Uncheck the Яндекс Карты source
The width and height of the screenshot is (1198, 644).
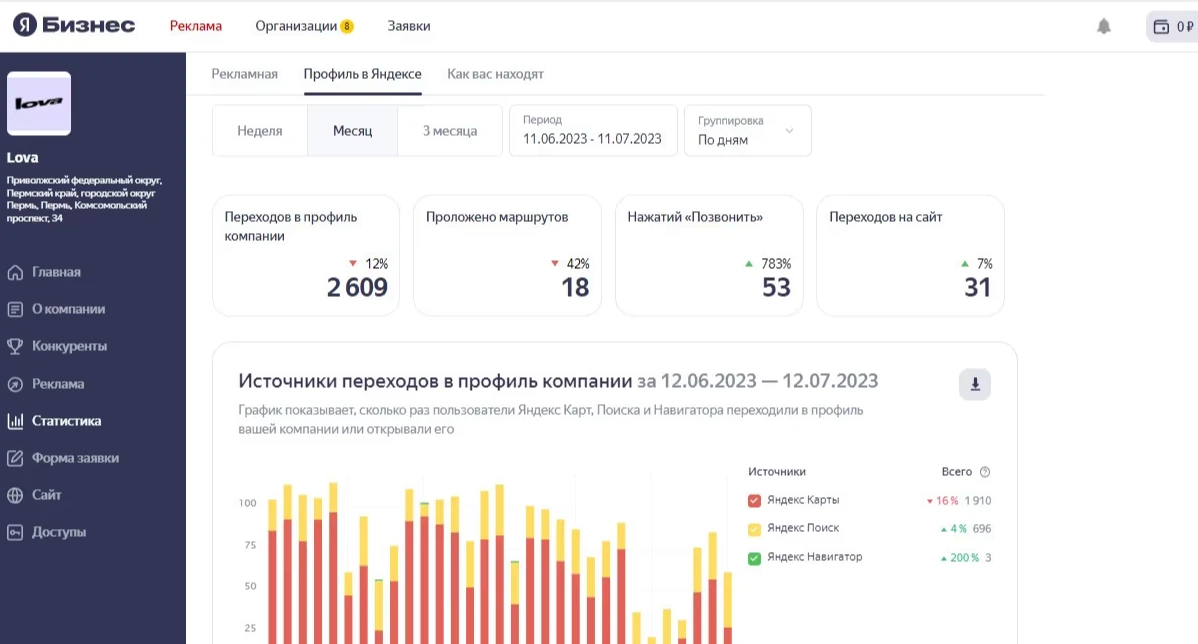pos(754,500)
